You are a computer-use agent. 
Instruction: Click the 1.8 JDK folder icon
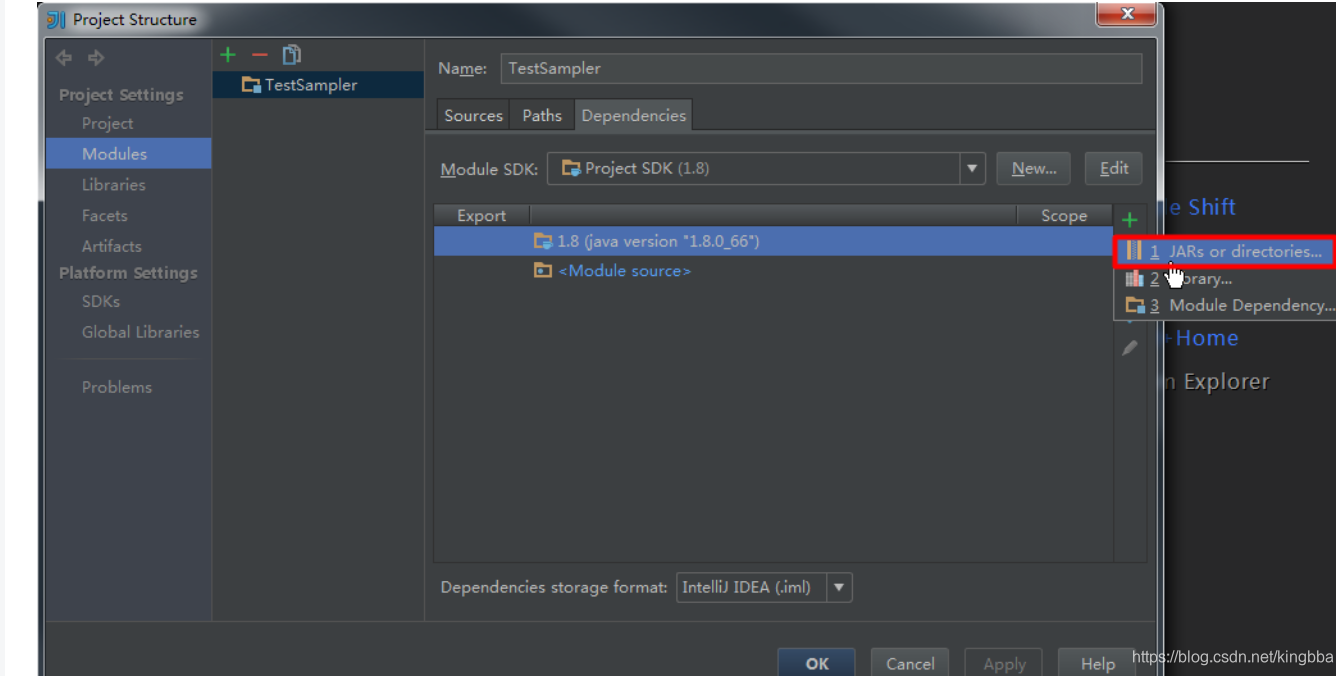pyautogui.click(x=543, y=241)
